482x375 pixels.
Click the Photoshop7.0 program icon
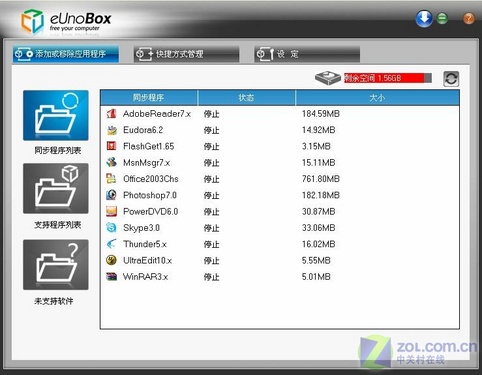coord(111,195)
